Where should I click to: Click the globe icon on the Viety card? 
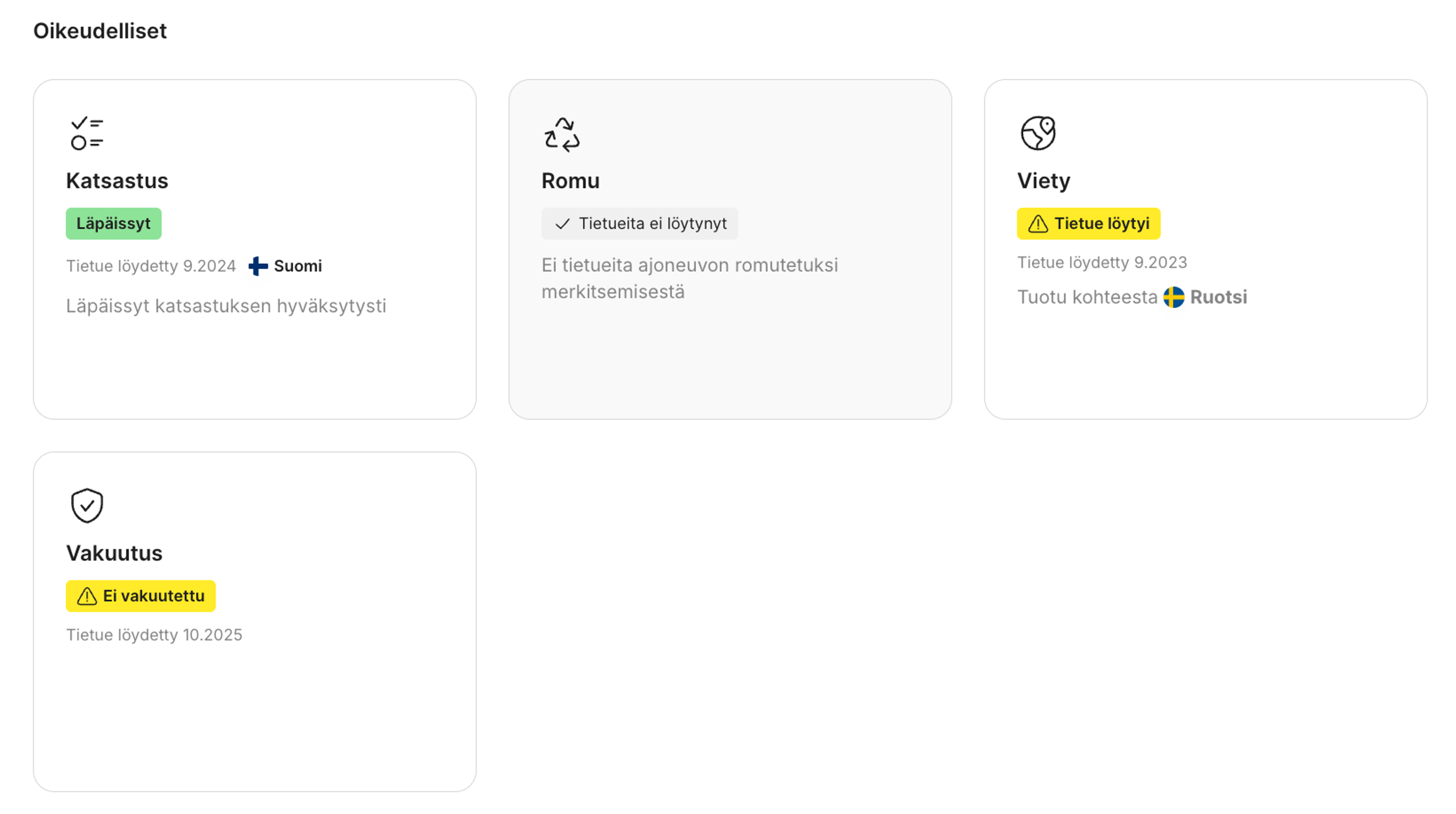click(1038, 134)
